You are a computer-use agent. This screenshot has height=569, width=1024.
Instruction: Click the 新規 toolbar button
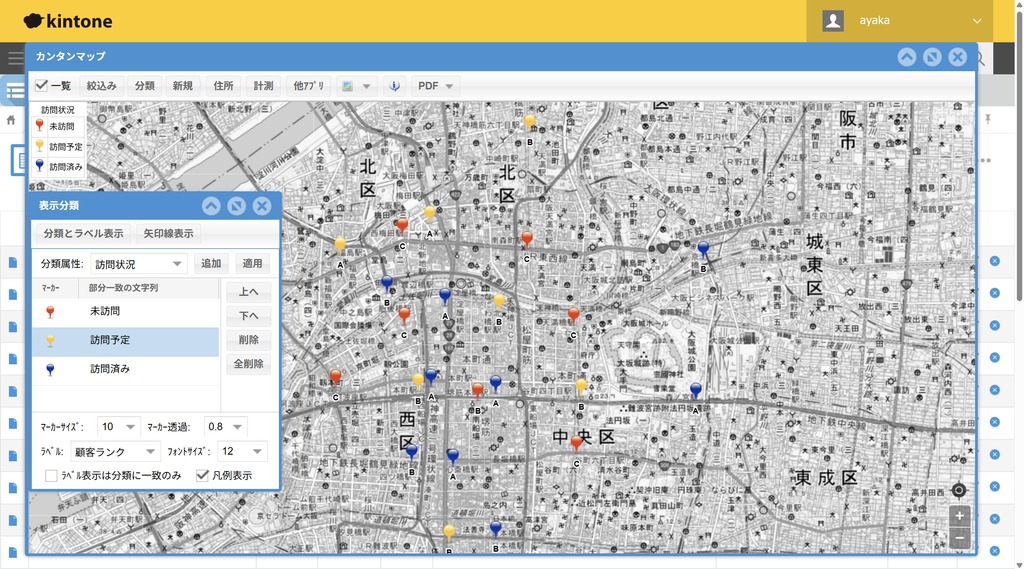[183, 86]
